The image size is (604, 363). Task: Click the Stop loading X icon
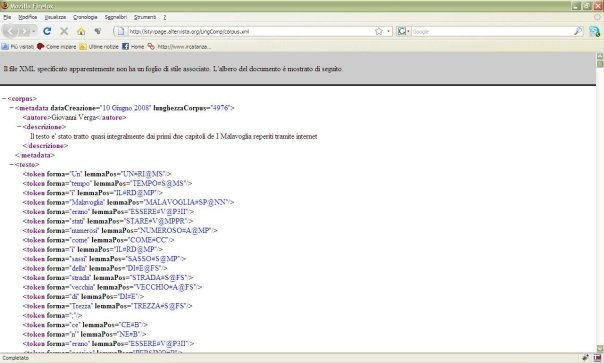tap(64, 31)
